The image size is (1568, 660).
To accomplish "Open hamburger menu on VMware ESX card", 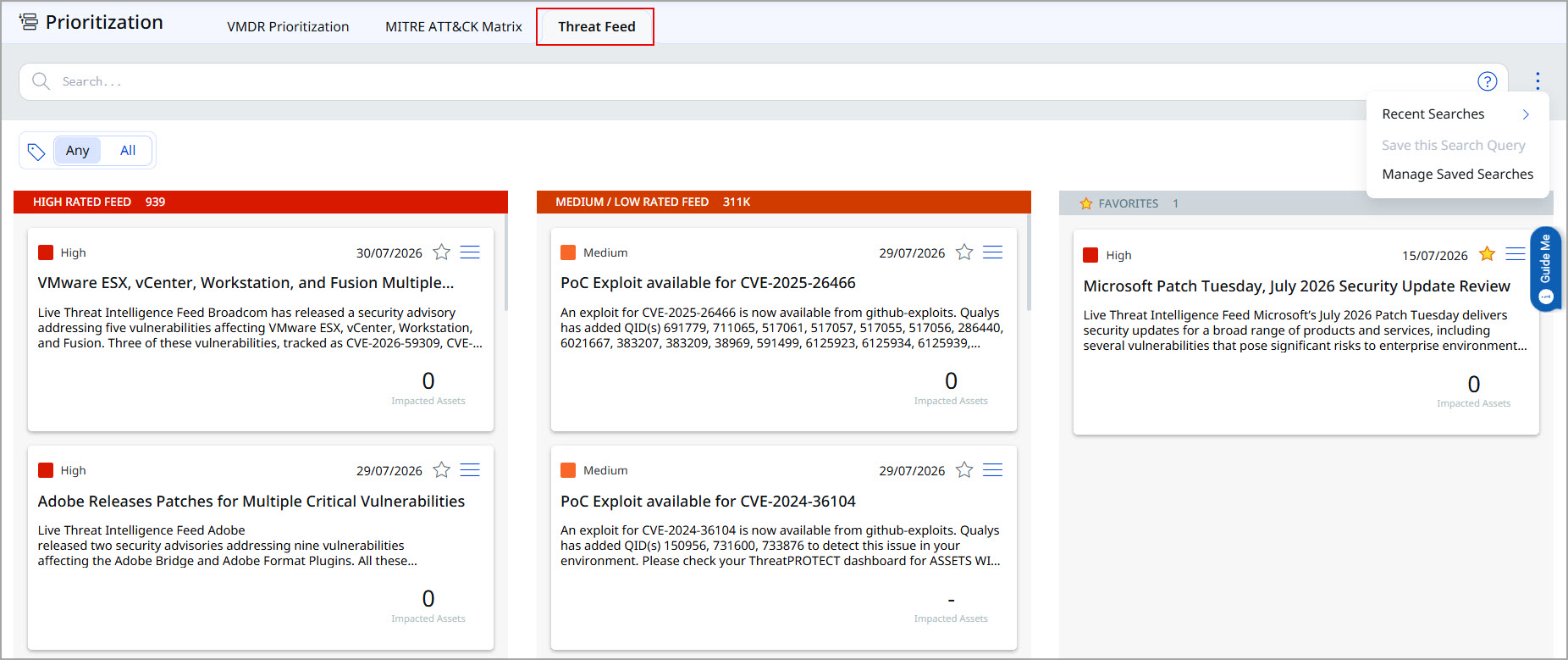I will click(470, 252).
